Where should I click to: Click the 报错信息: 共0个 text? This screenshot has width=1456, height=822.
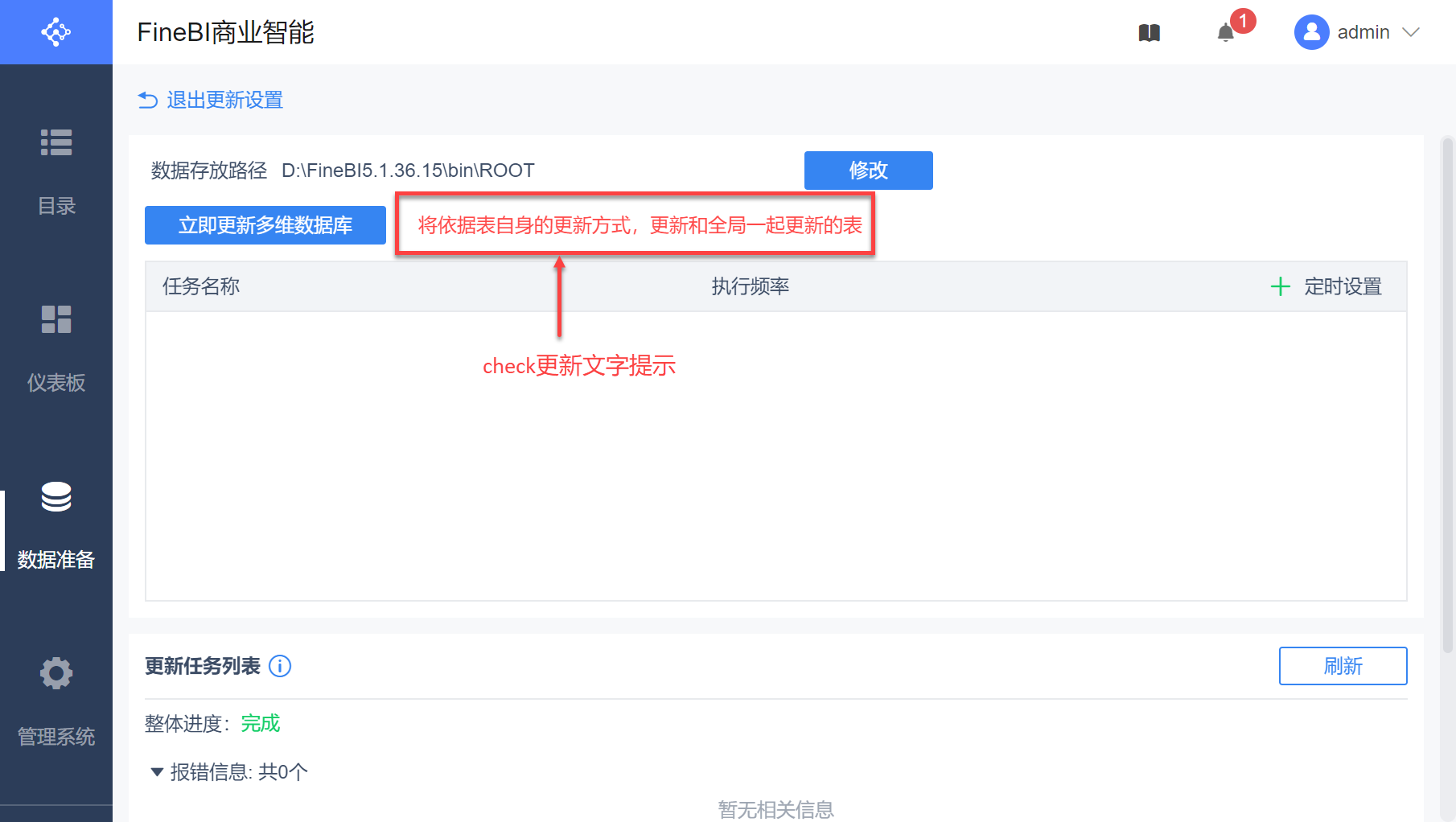click(x=239, y=772)
